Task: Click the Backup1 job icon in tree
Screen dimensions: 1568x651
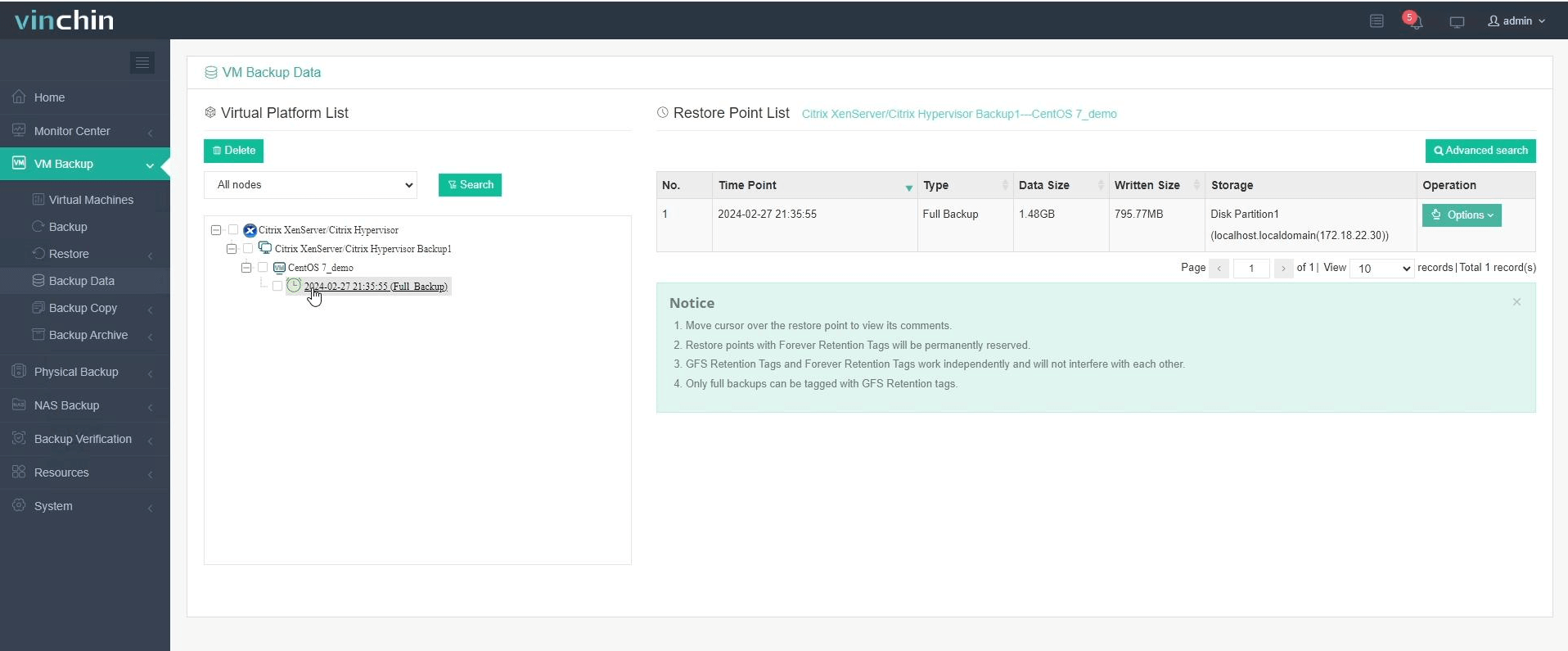Action: [265, 248]
